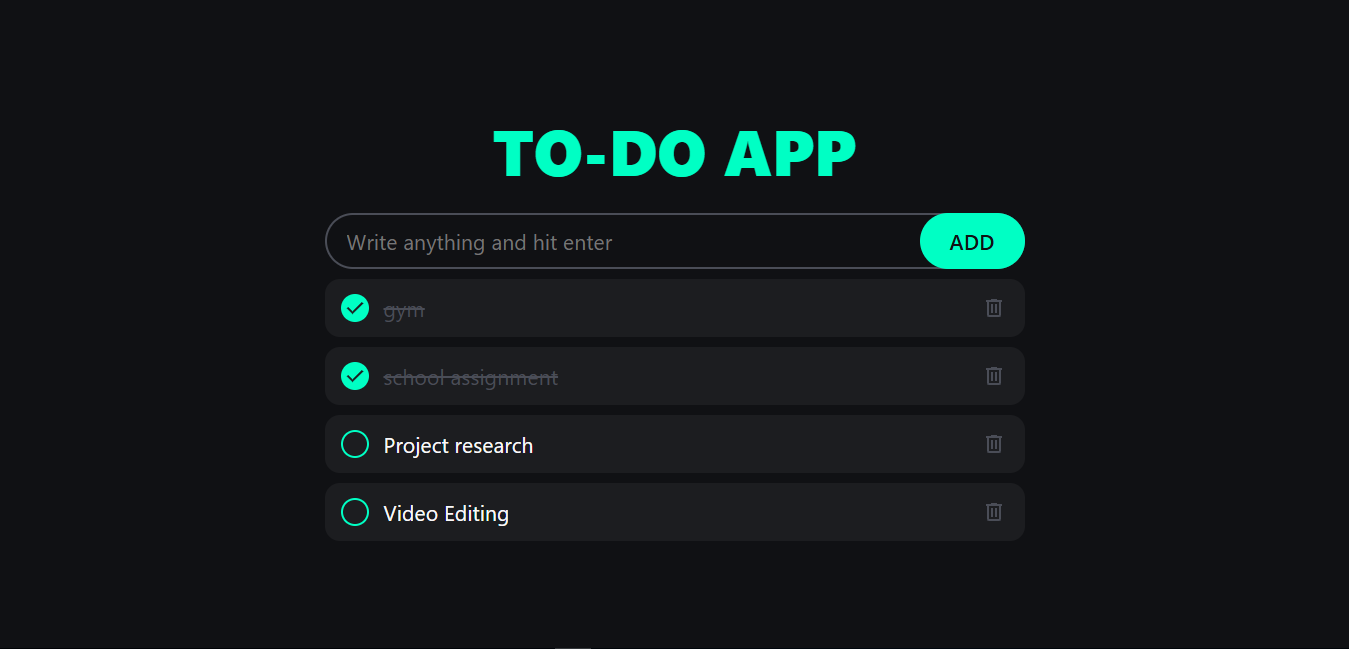
Task: Click blank middle of Project research row
Action: click(760, 444)
